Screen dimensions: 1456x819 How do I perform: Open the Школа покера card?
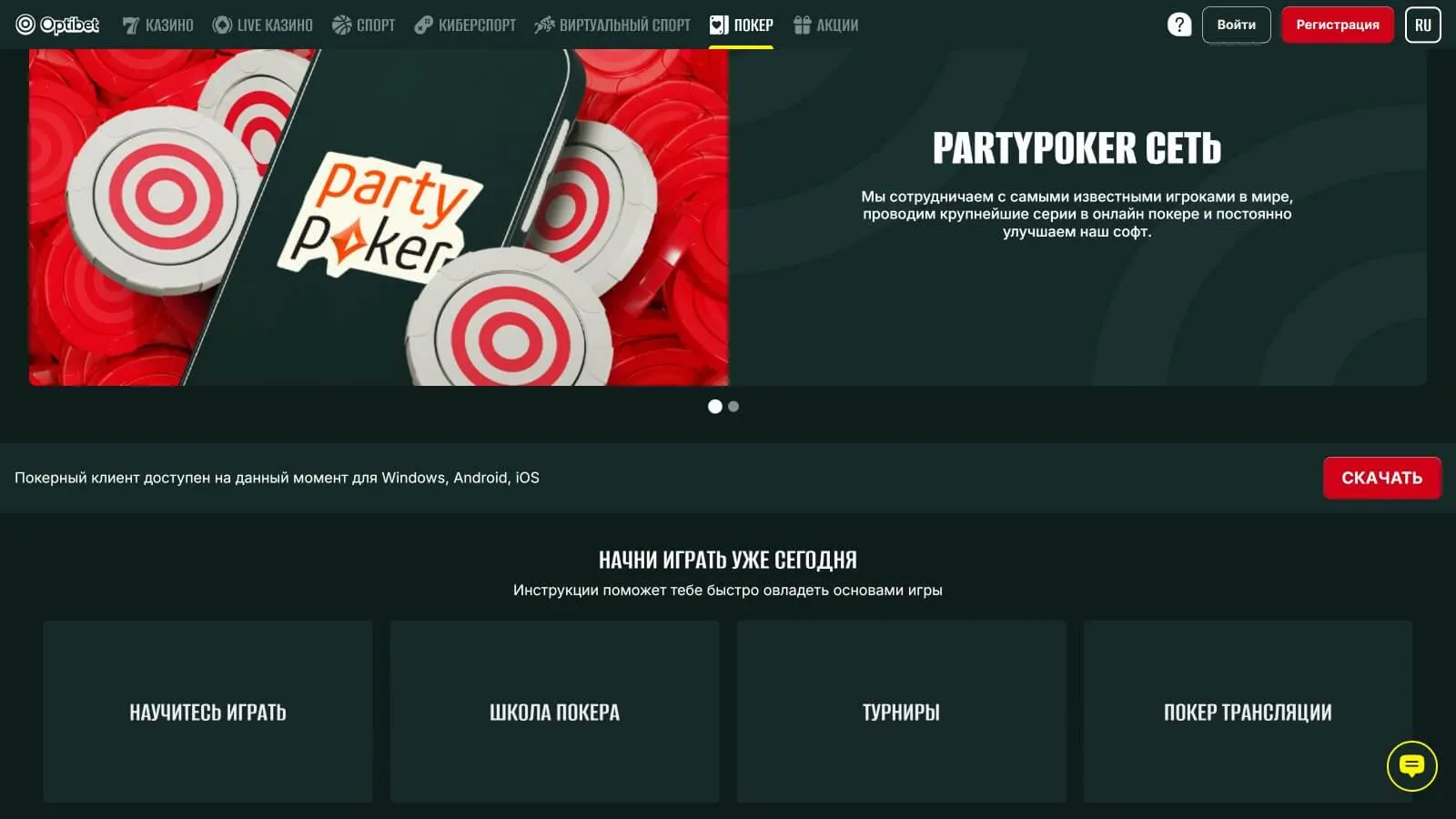coord(555,712)
